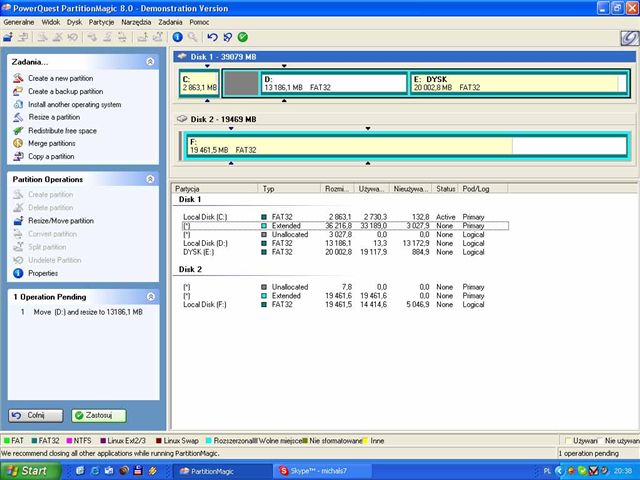Click the Properties info icon in Partition Operations
The image size is (640, 480).
click(x=18, y=273)
